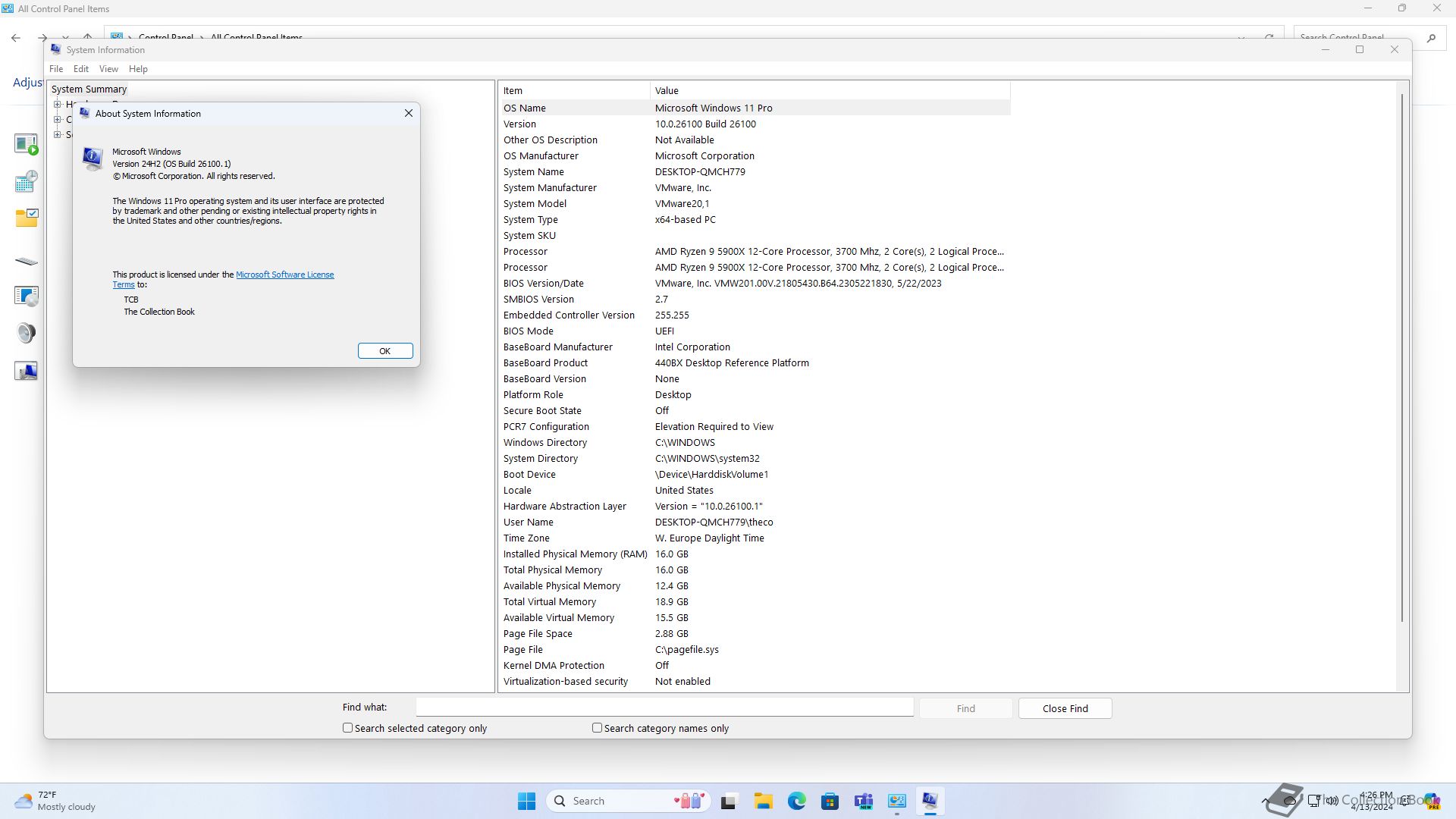This screenshot has height=819, width=1456.
Task: Click the license Terms link
Action: [x=124, y=284]
